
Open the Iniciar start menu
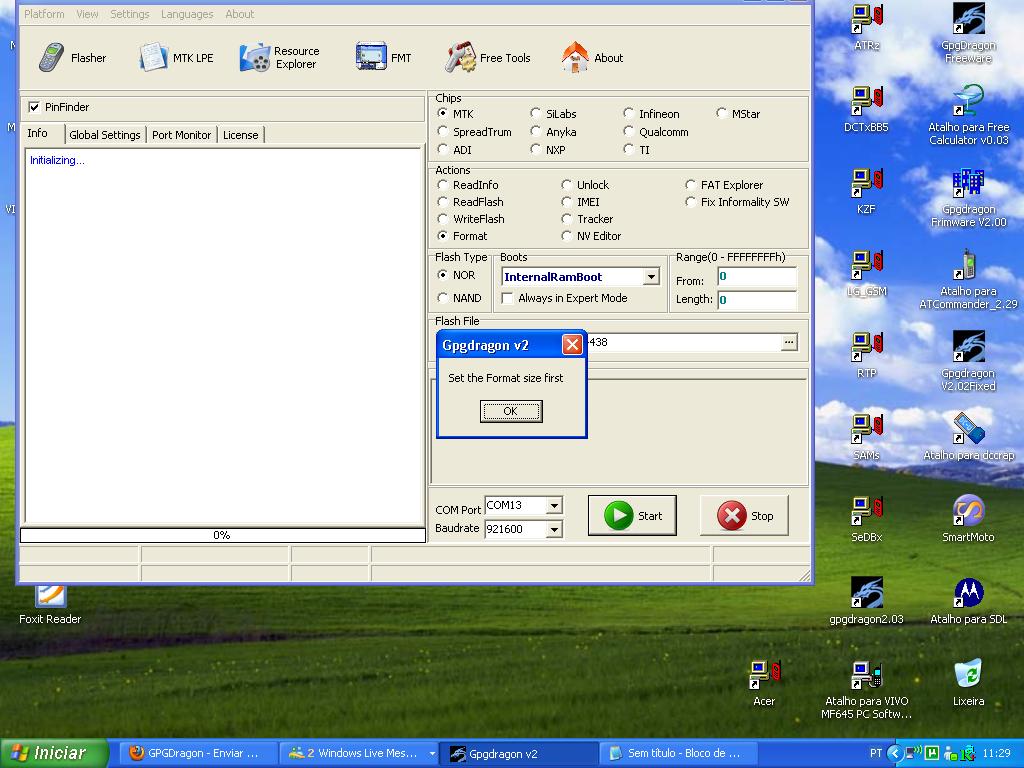click(x=55, y=753)
